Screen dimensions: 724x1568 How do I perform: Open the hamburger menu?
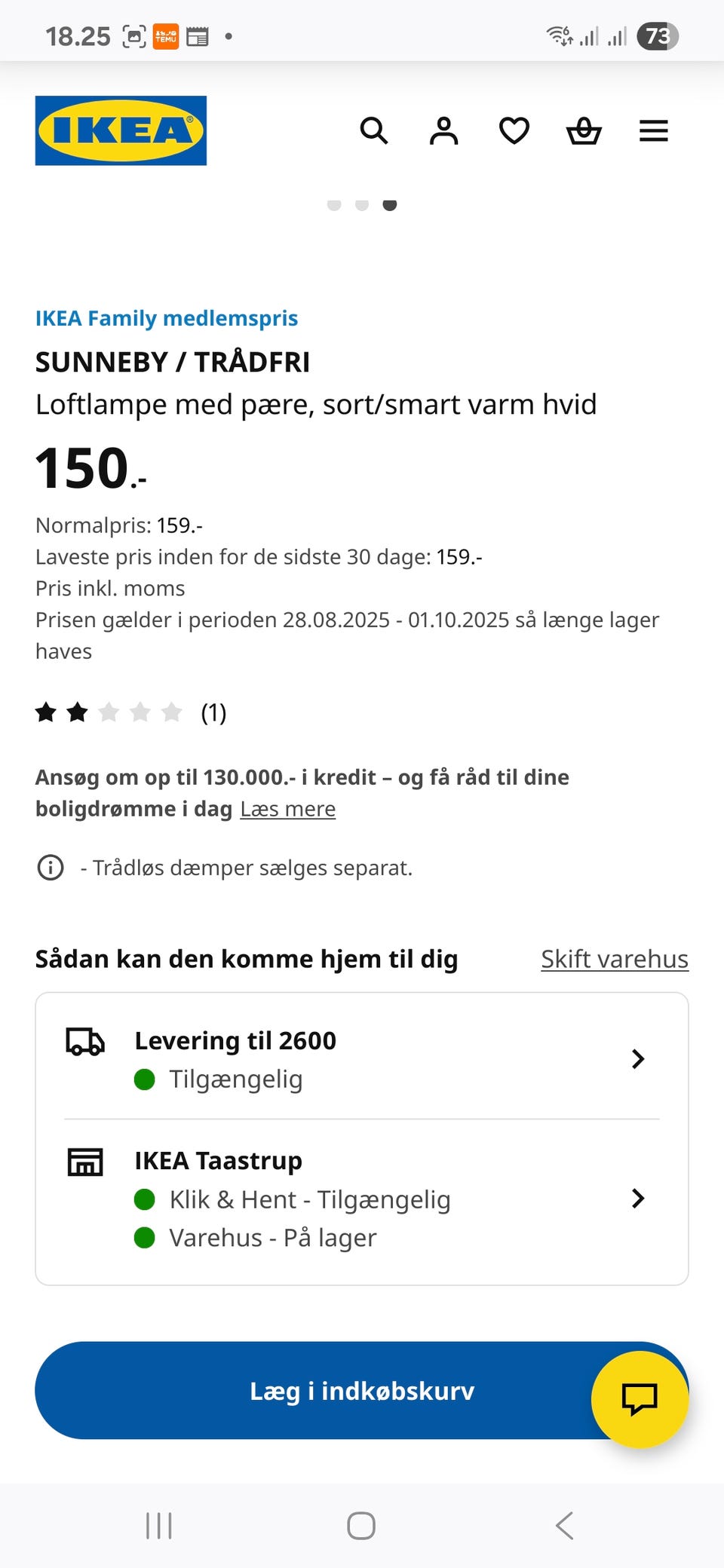654,131
